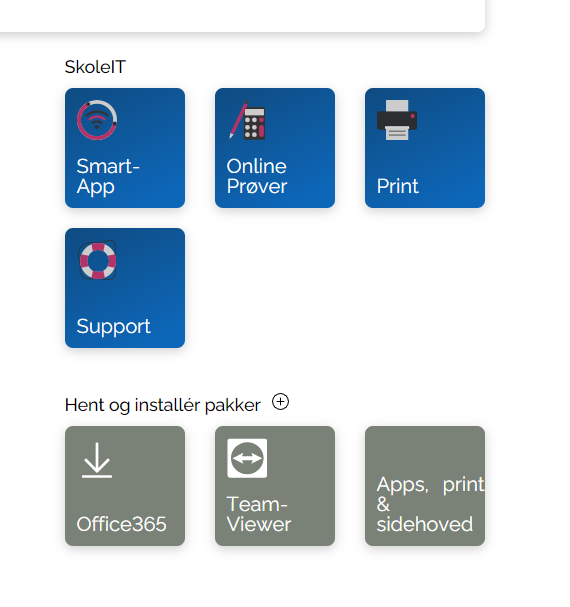Click the lifebuoy Support icon
Screen dimensions: 570x607
tap(98, 260)
